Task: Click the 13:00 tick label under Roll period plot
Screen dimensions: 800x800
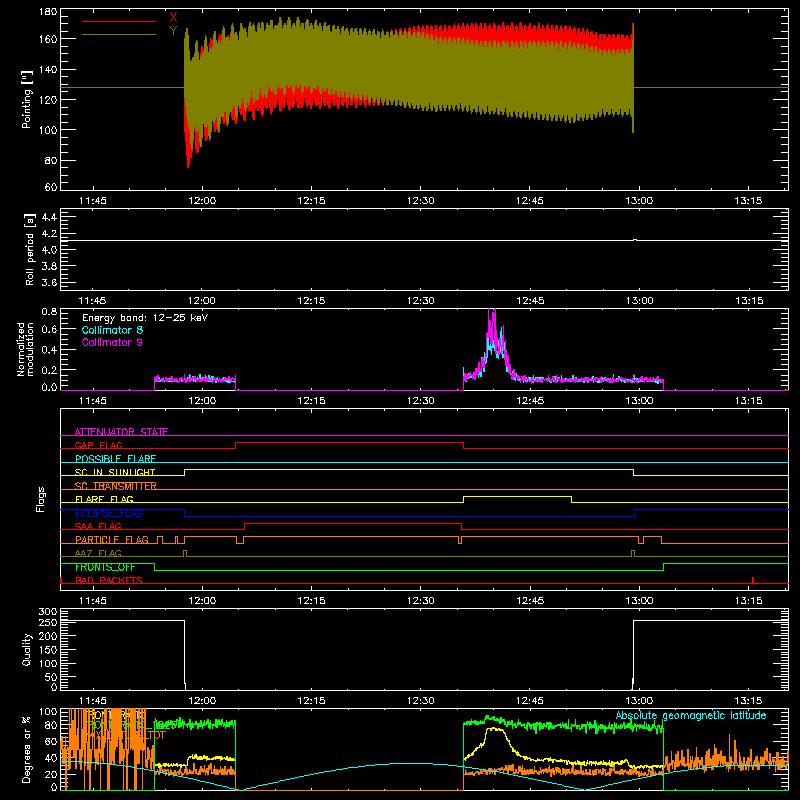Action: 639,301
